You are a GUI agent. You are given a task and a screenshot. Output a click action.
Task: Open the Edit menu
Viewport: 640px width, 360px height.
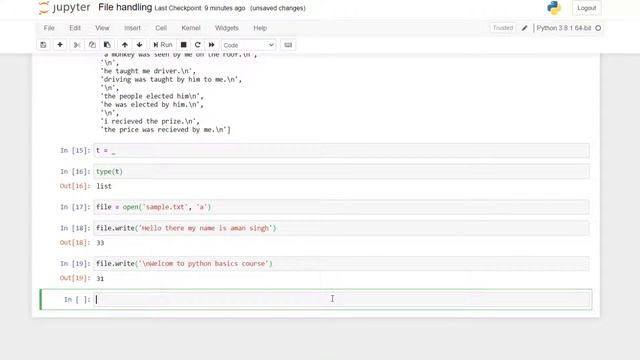[x=75, y=28]
